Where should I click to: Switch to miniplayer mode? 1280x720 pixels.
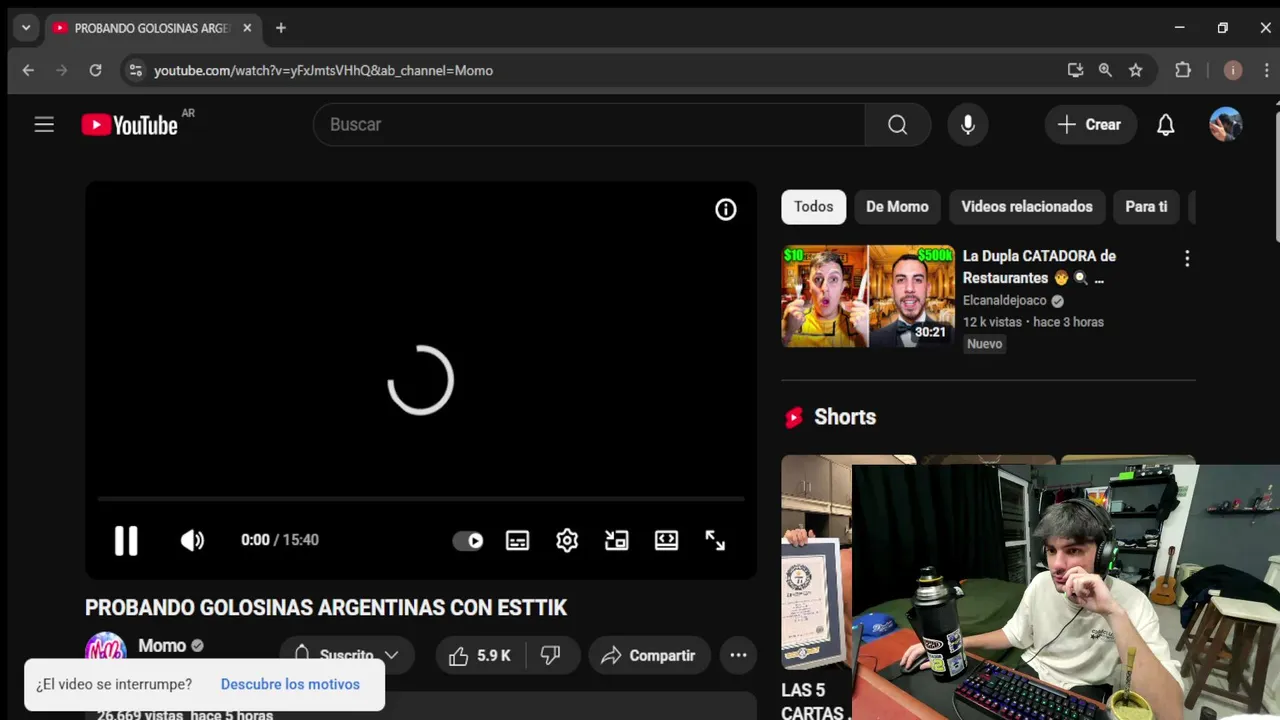617,540
